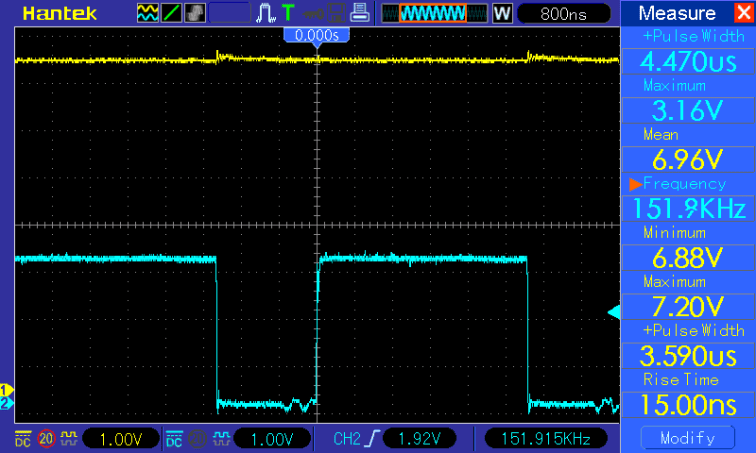
Task: Click the CH2 DC coupling icon
Action: point(174,438)
